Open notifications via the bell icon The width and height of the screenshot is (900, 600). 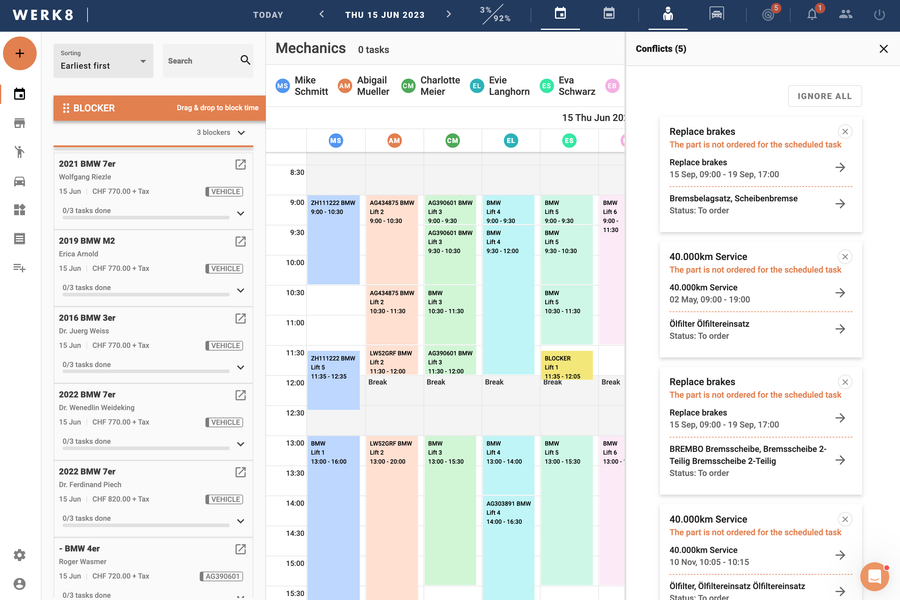coord(810,15)
